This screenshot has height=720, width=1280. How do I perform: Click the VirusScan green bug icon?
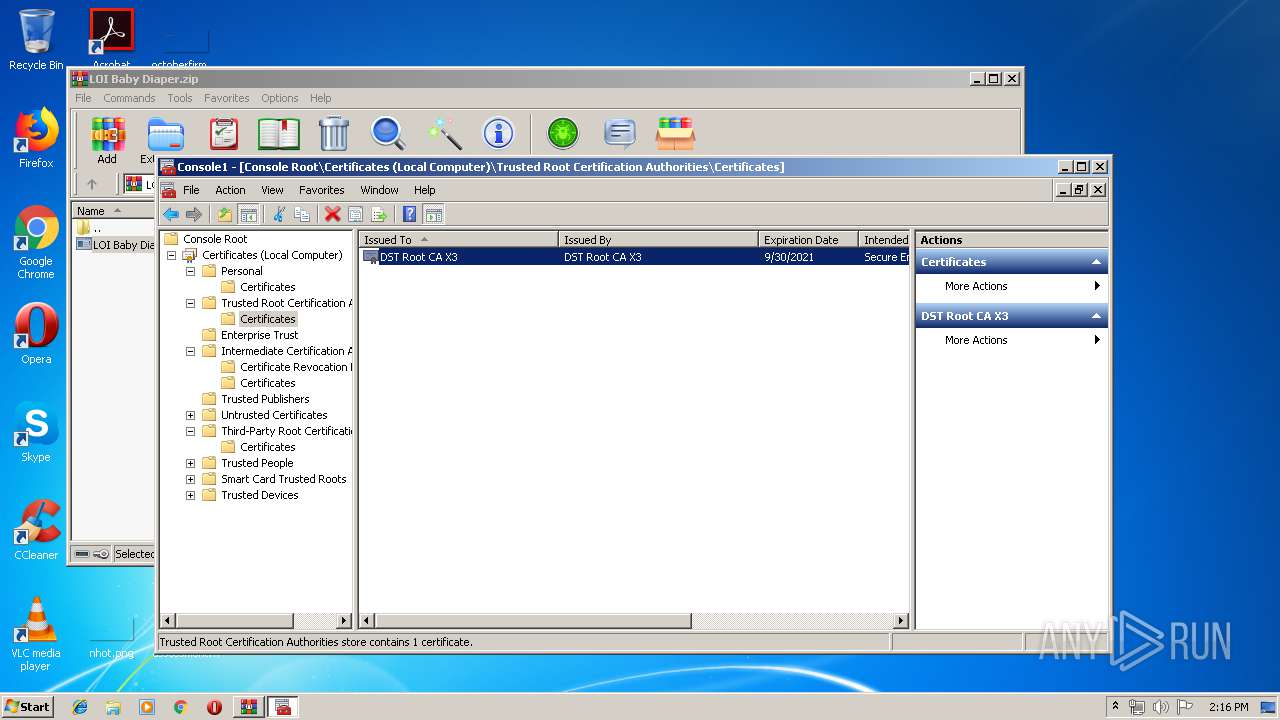(x=563, y=133)
